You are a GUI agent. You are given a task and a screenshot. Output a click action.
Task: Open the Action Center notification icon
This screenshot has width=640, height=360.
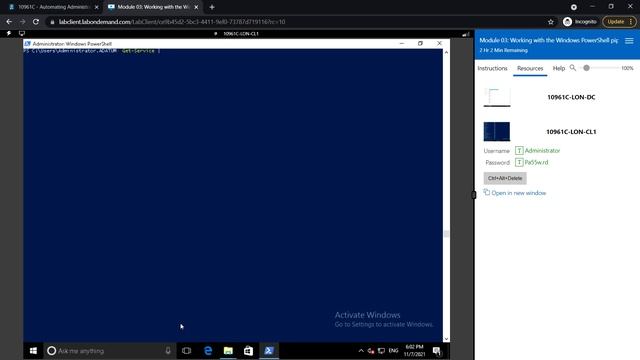(437, 351)
